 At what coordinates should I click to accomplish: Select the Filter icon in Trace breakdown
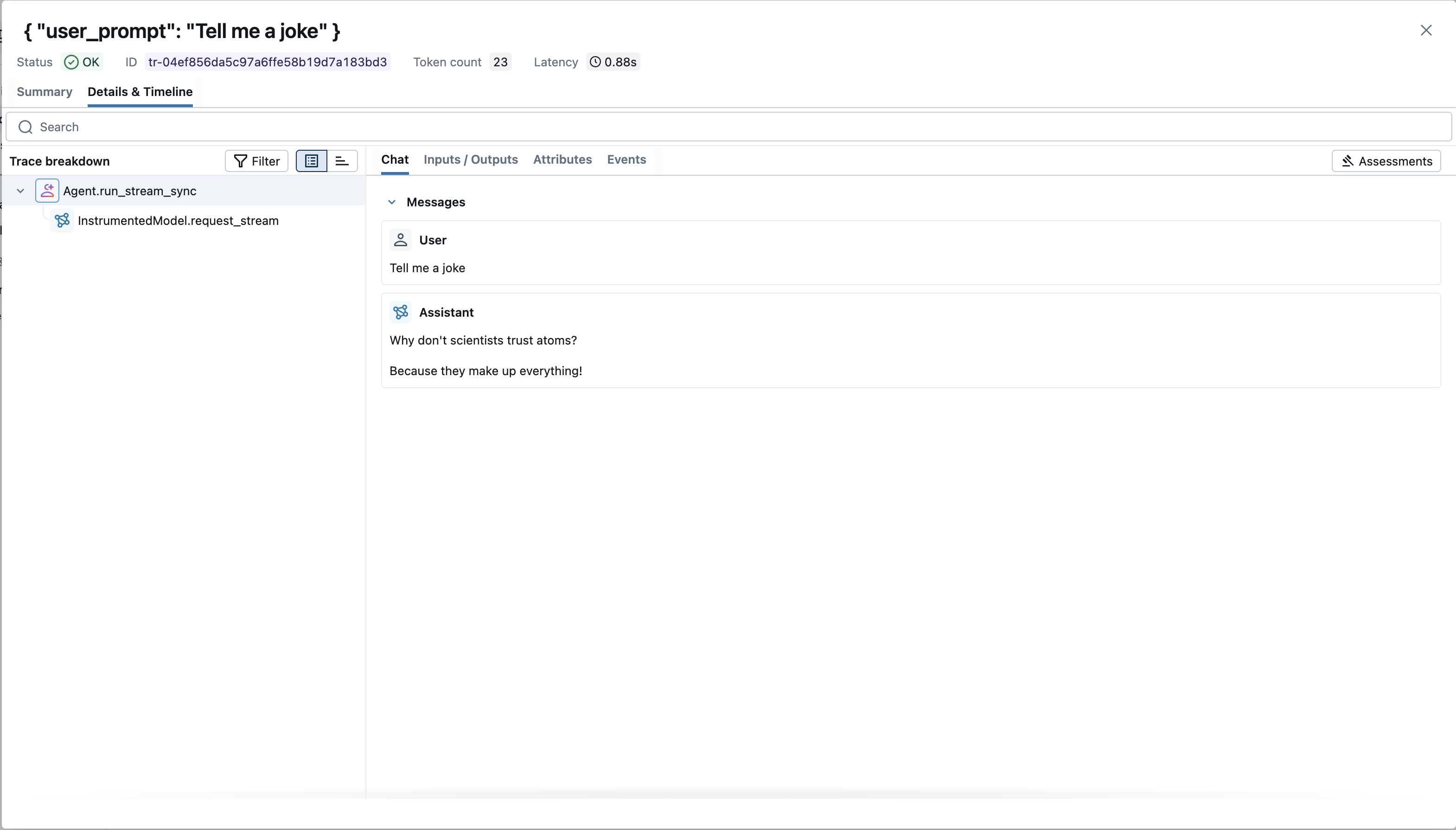tap(240, 161)
